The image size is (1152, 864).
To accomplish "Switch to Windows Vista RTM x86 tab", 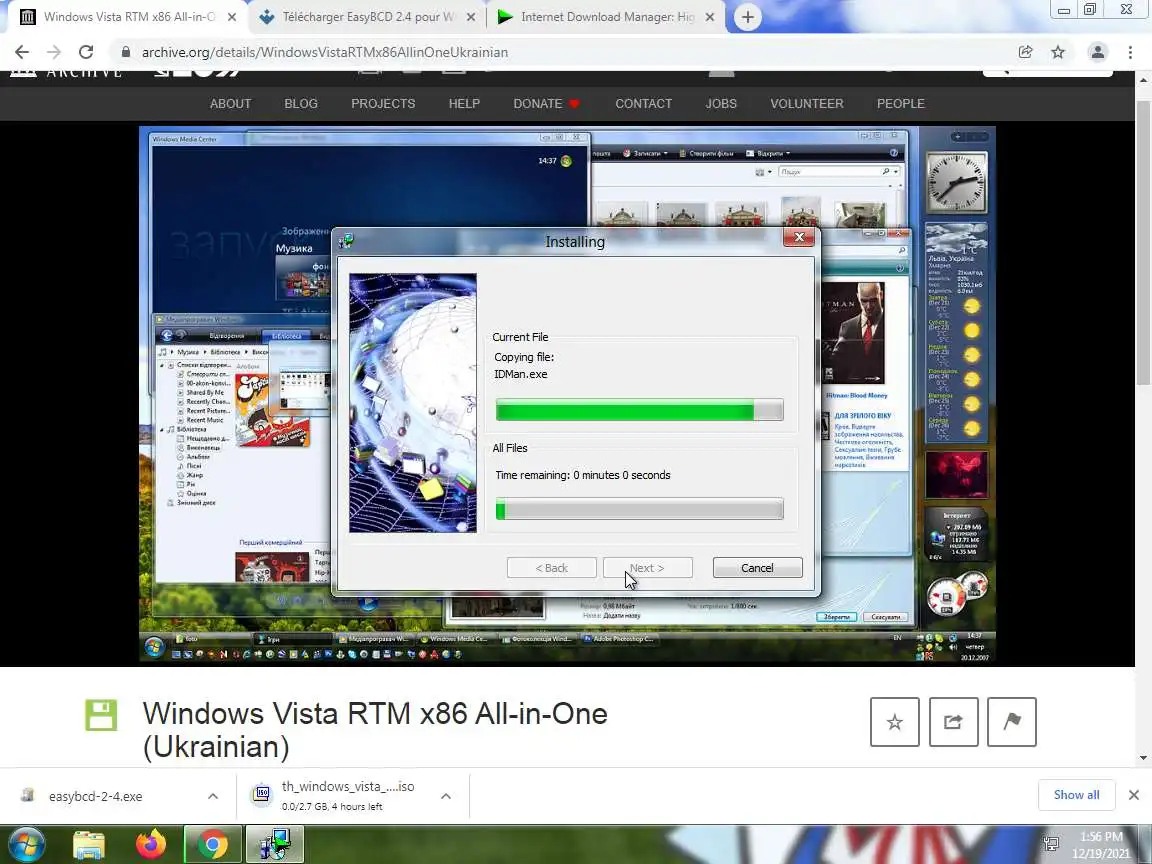I will click(x=129, y=16).
